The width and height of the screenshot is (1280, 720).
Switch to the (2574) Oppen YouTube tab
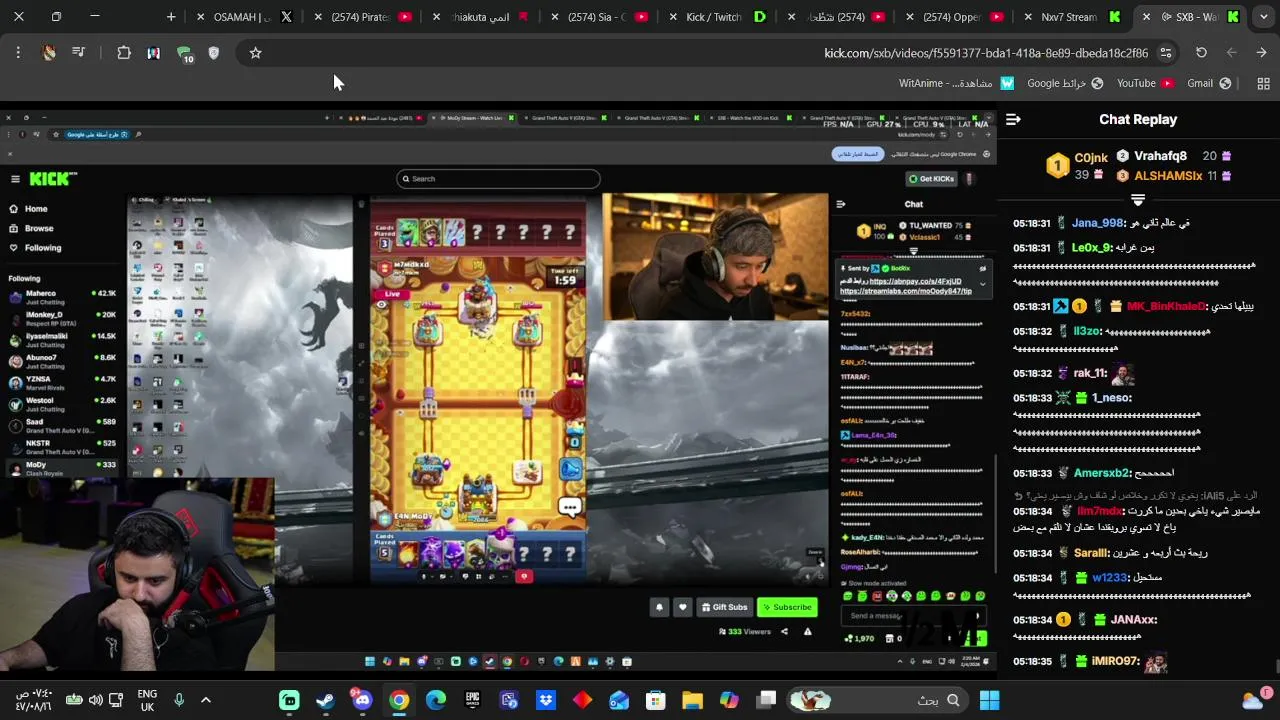point(955,17)
